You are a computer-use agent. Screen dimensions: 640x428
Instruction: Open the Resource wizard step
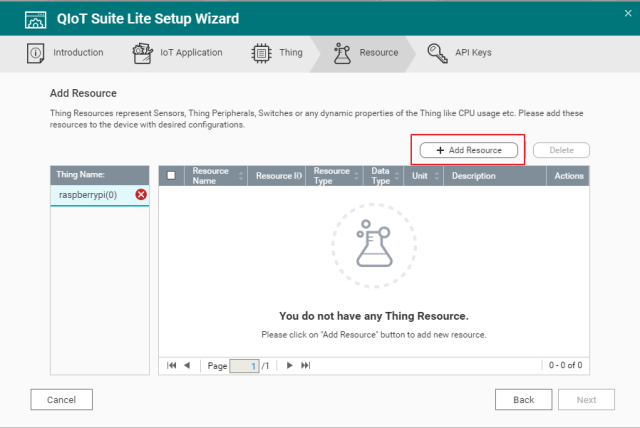pos(365,53)
